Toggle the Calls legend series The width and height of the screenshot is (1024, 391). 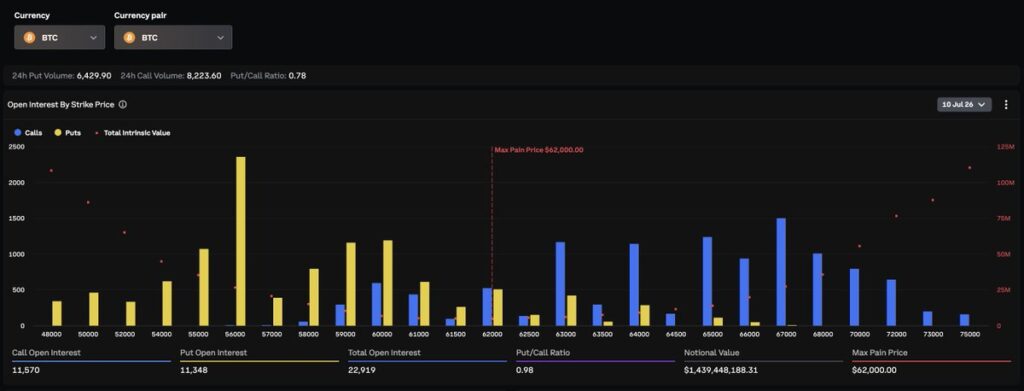(x=28, y=133)
